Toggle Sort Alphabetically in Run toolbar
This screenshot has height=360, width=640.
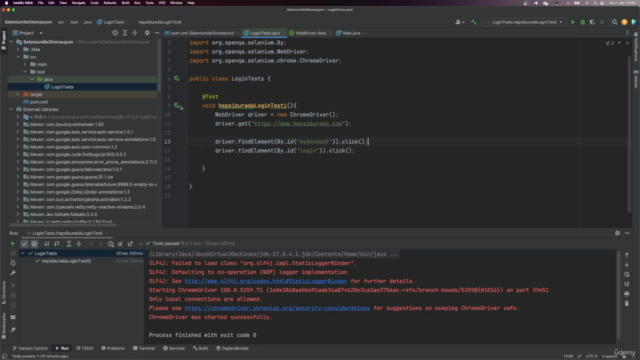pos(47,244)
